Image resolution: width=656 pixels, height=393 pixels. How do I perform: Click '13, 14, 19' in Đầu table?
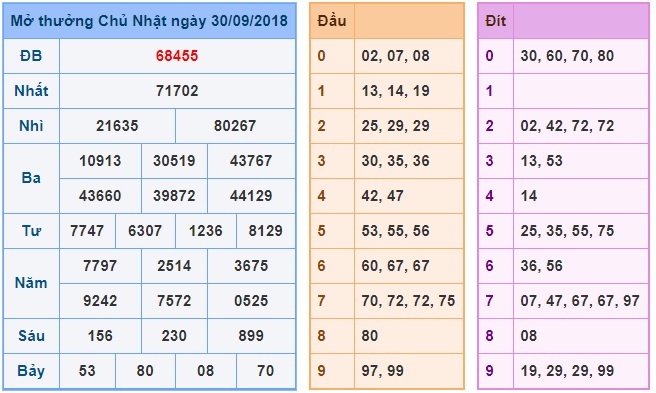(395, 91)
